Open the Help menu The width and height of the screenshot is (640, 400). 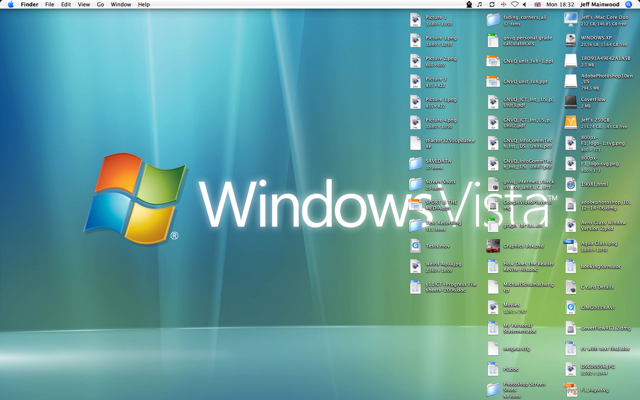144,4
